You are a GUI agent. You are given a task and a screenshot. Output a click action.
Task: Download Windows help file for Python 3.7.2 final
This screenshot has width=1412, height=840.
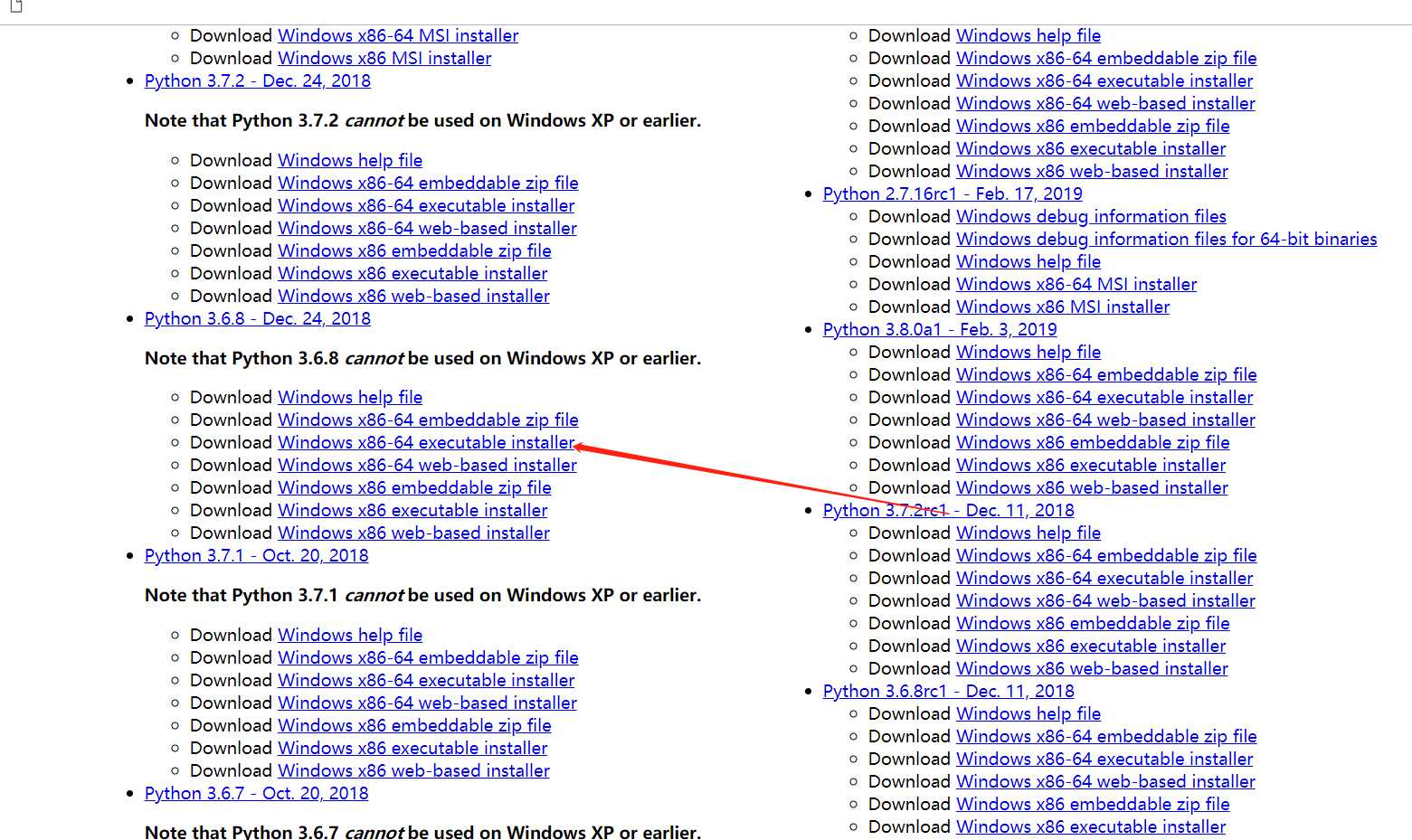click(x=350, y=160)
